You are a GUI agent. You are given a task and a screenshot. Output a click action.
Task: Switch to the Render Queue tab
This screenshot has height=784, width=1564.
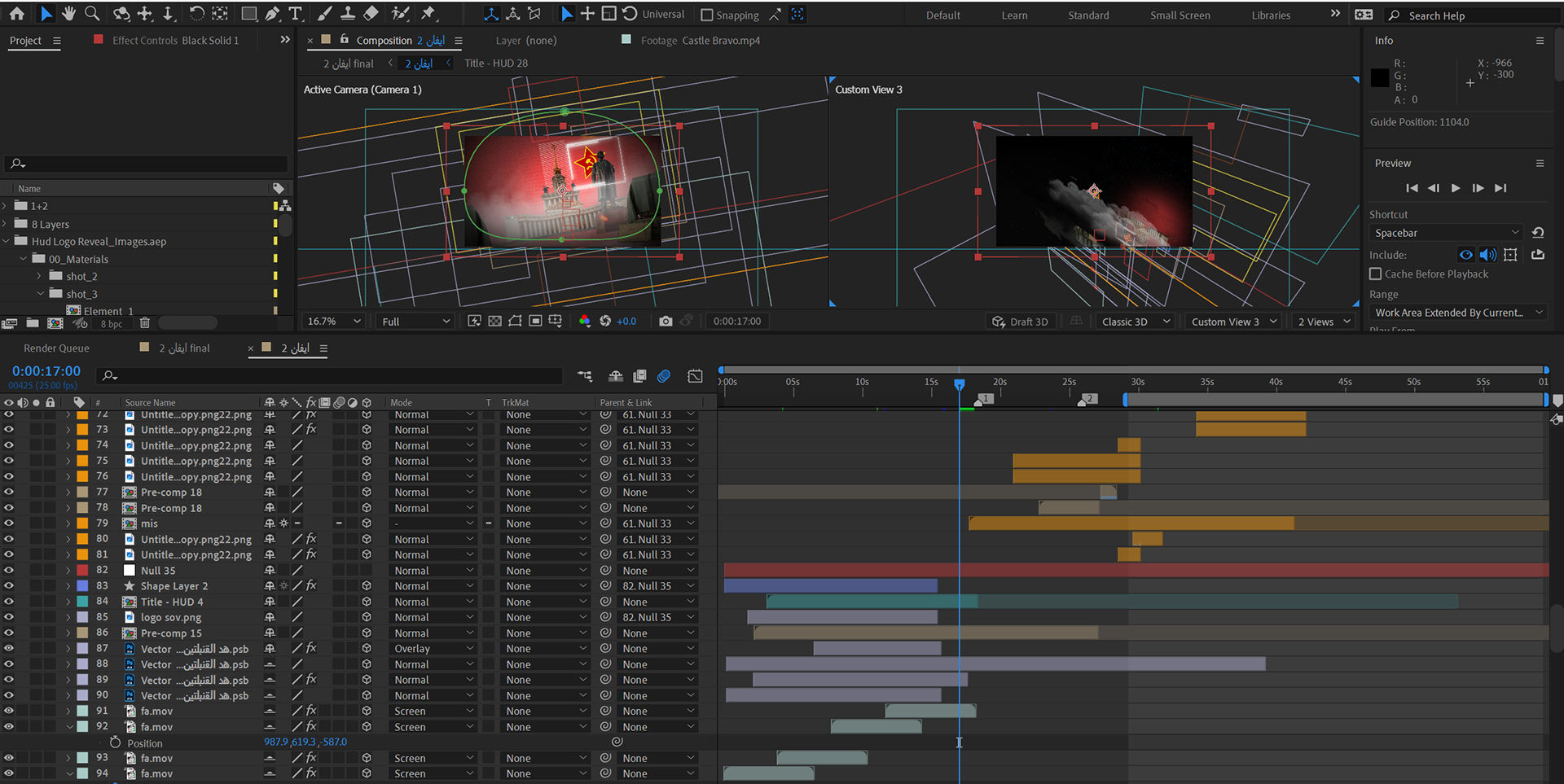pyautogui.click(x=56, y=348)
